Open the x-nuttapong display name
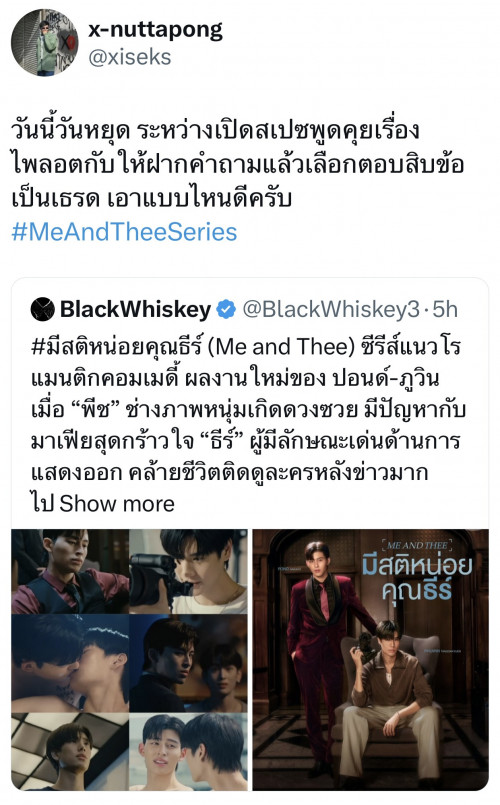The image size is (500, 805). point(156,30)
